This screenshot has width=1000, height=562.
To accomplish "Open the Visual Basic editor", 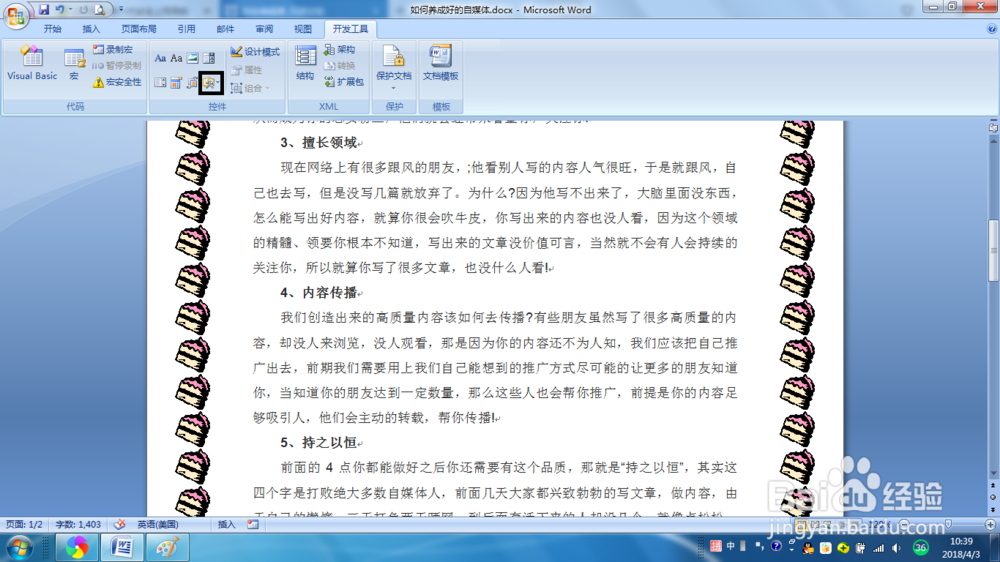I will pos(32,63).
